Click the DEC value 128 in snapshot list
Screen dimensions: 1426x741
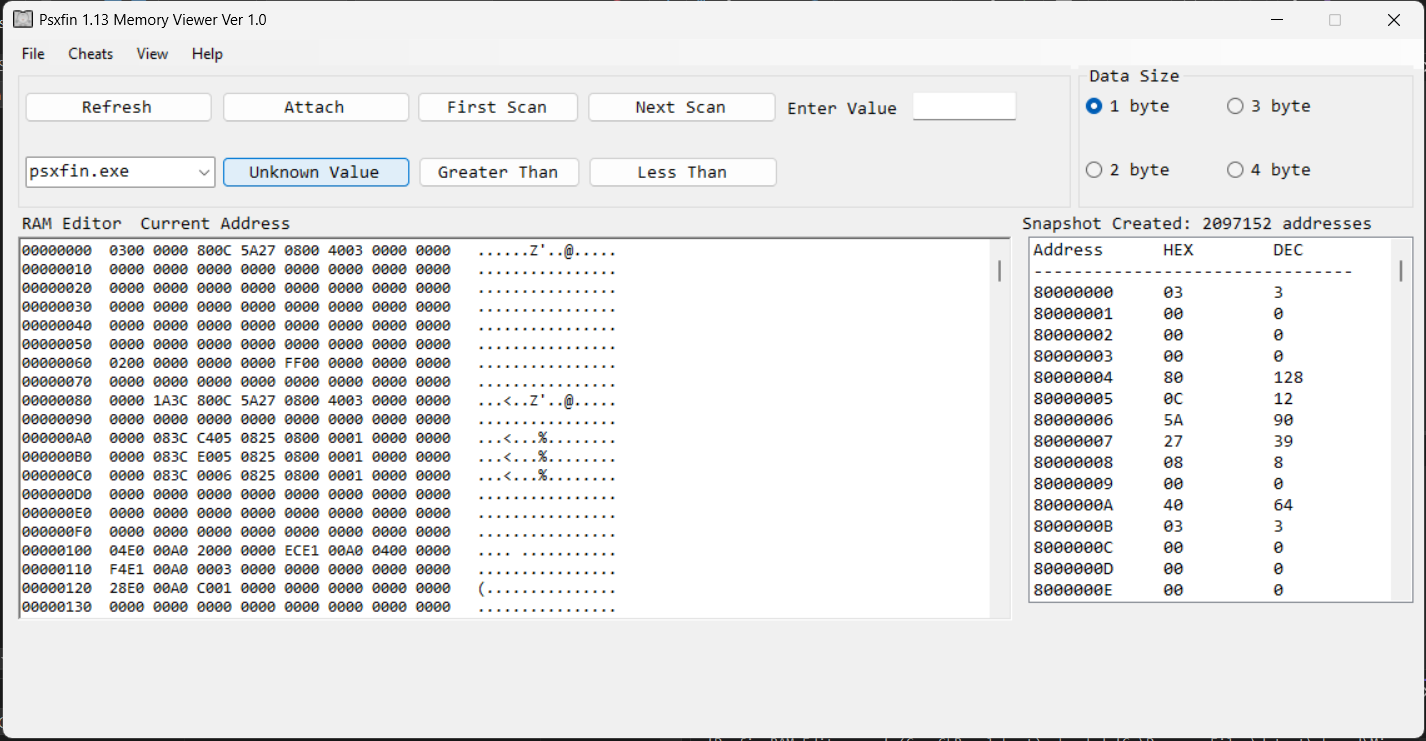click(1288, 378)
